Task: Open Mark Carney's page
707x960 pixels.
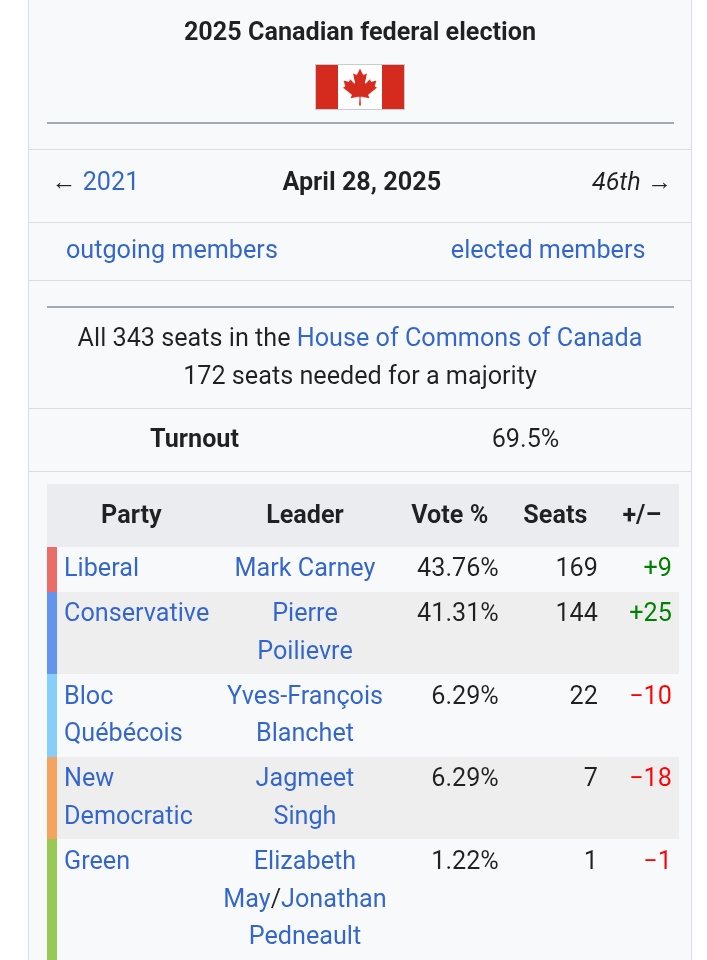Action: pos(305,568)
